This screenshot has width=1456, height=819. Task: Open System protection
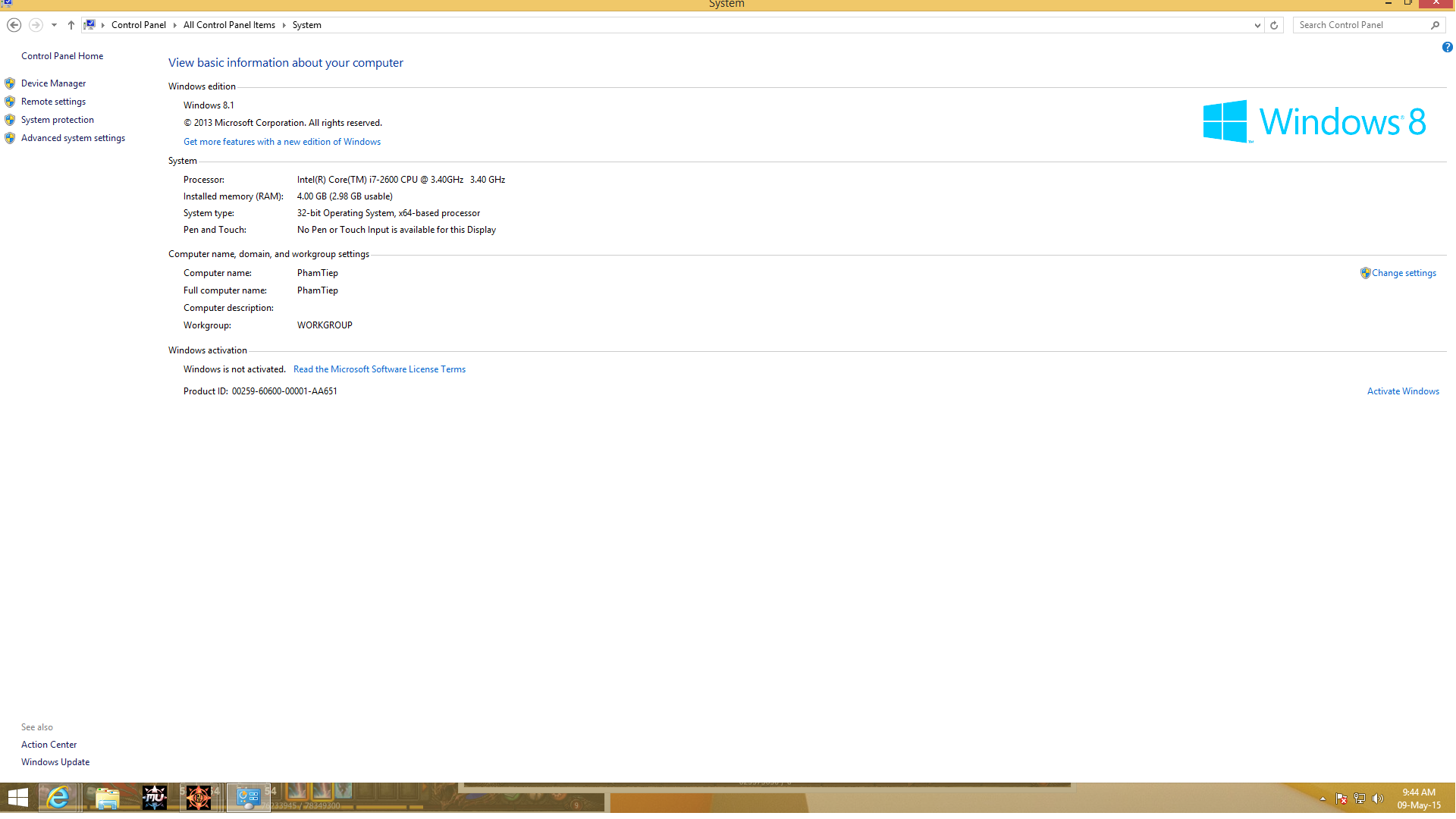(x=58, y=120)
